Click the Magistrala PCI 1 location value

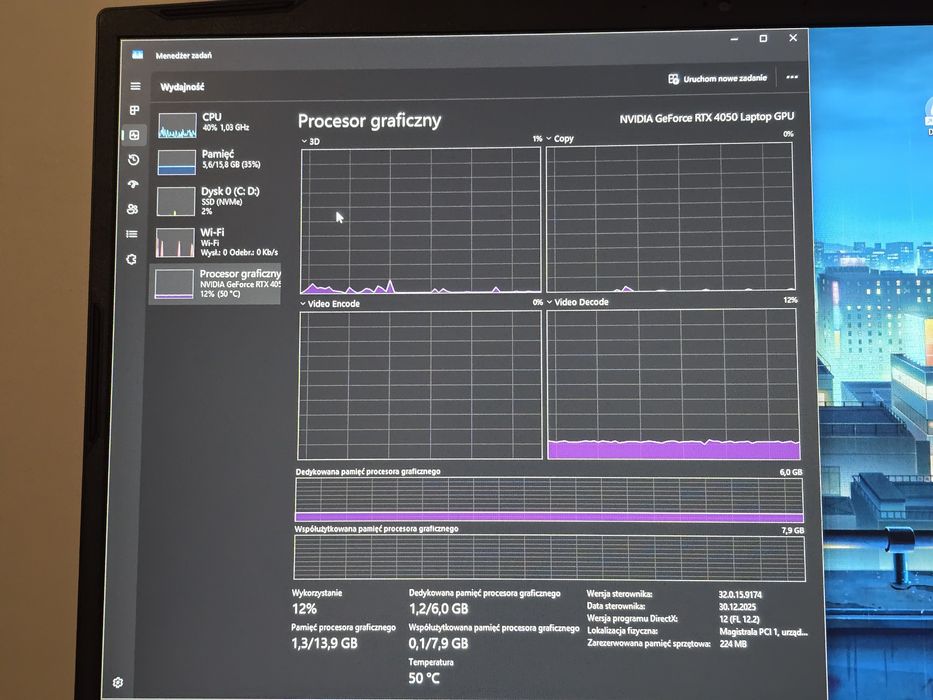[x=763, y=632]
